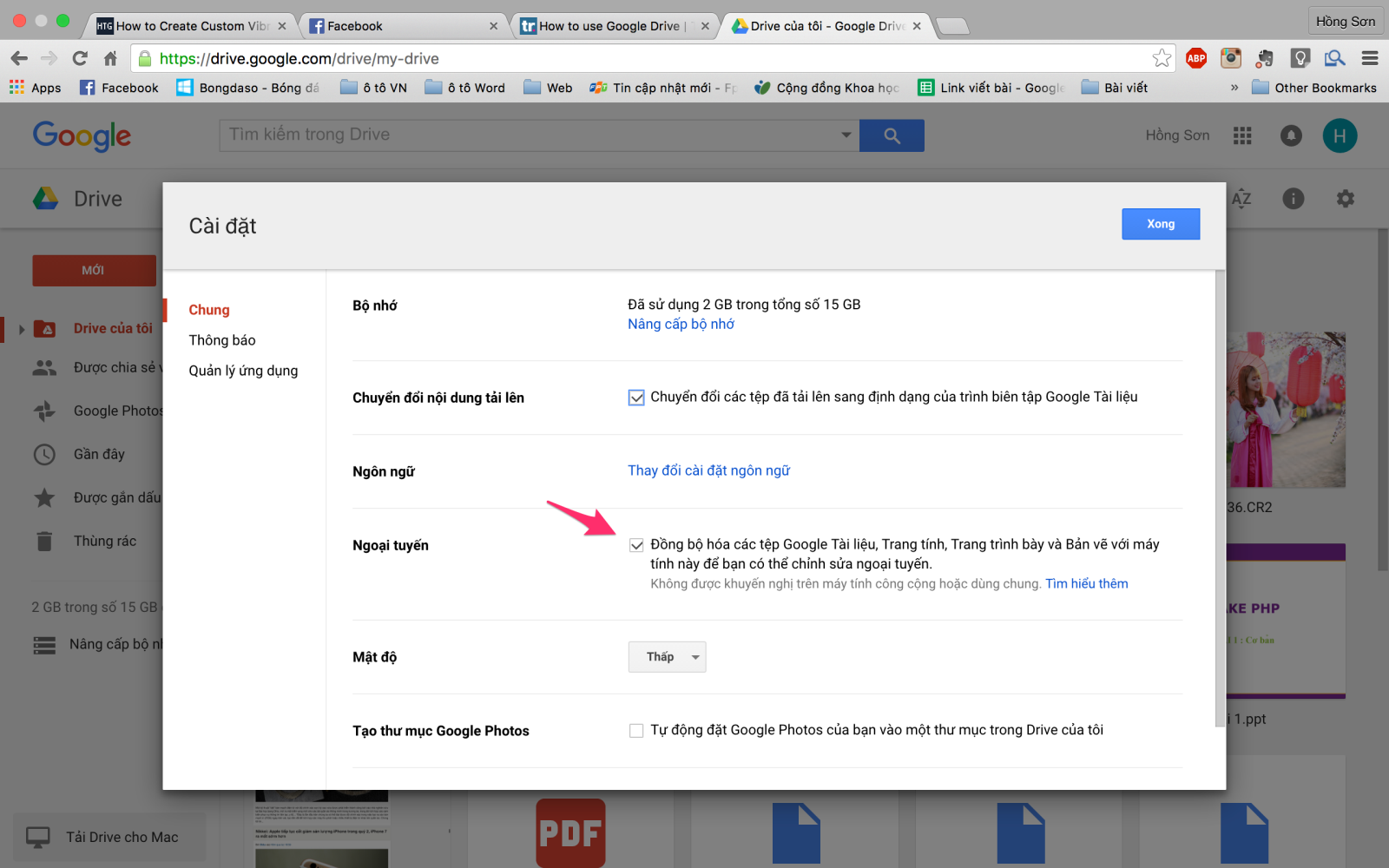The height and width of the screenshot is (868, 1389).
Task: Click the info icon in the toolbar
Action: [x=1293, y=198]
